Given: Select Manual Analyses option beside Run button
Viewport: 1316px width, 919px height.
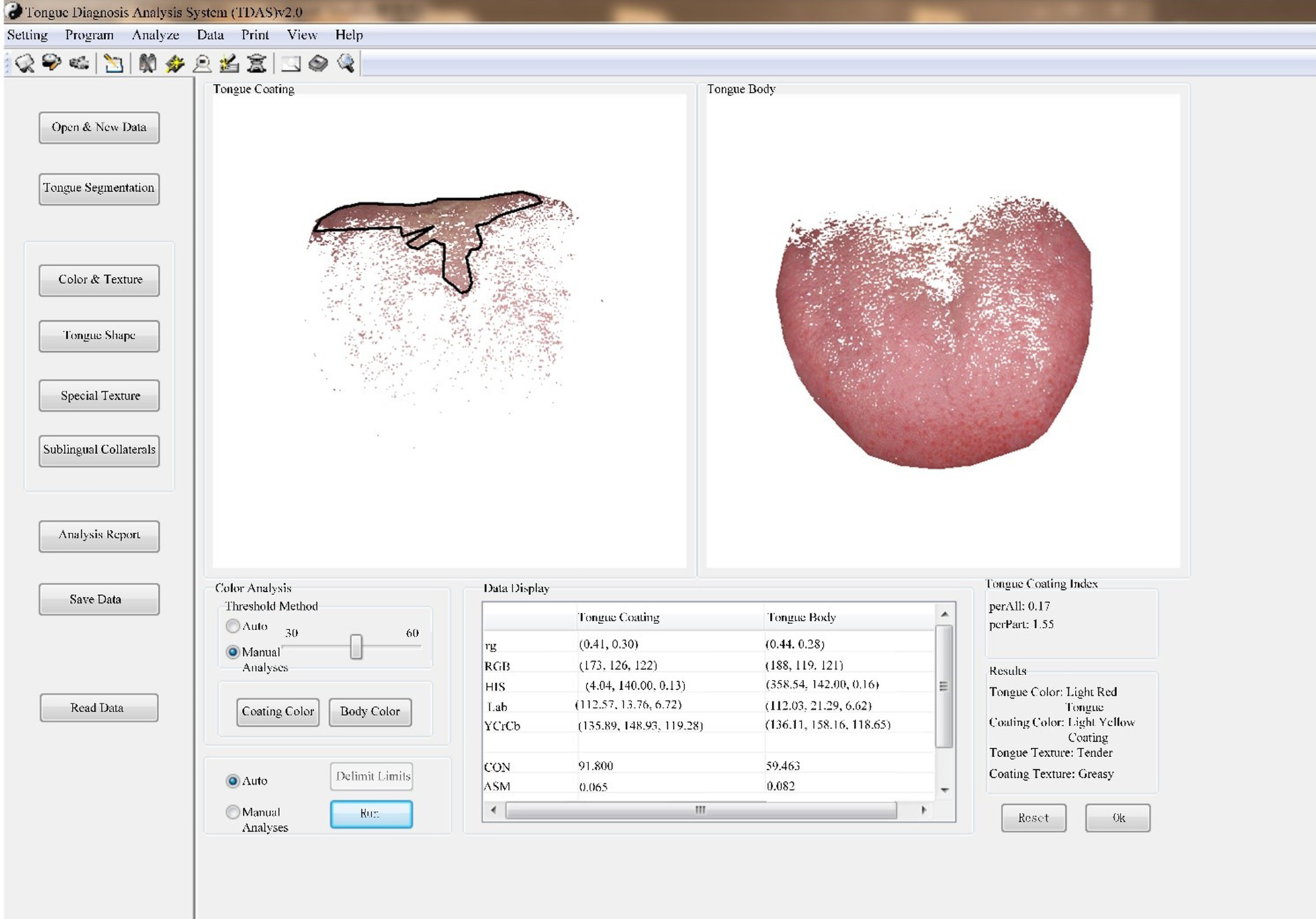Looking at the screenshot, I should 233,812.
